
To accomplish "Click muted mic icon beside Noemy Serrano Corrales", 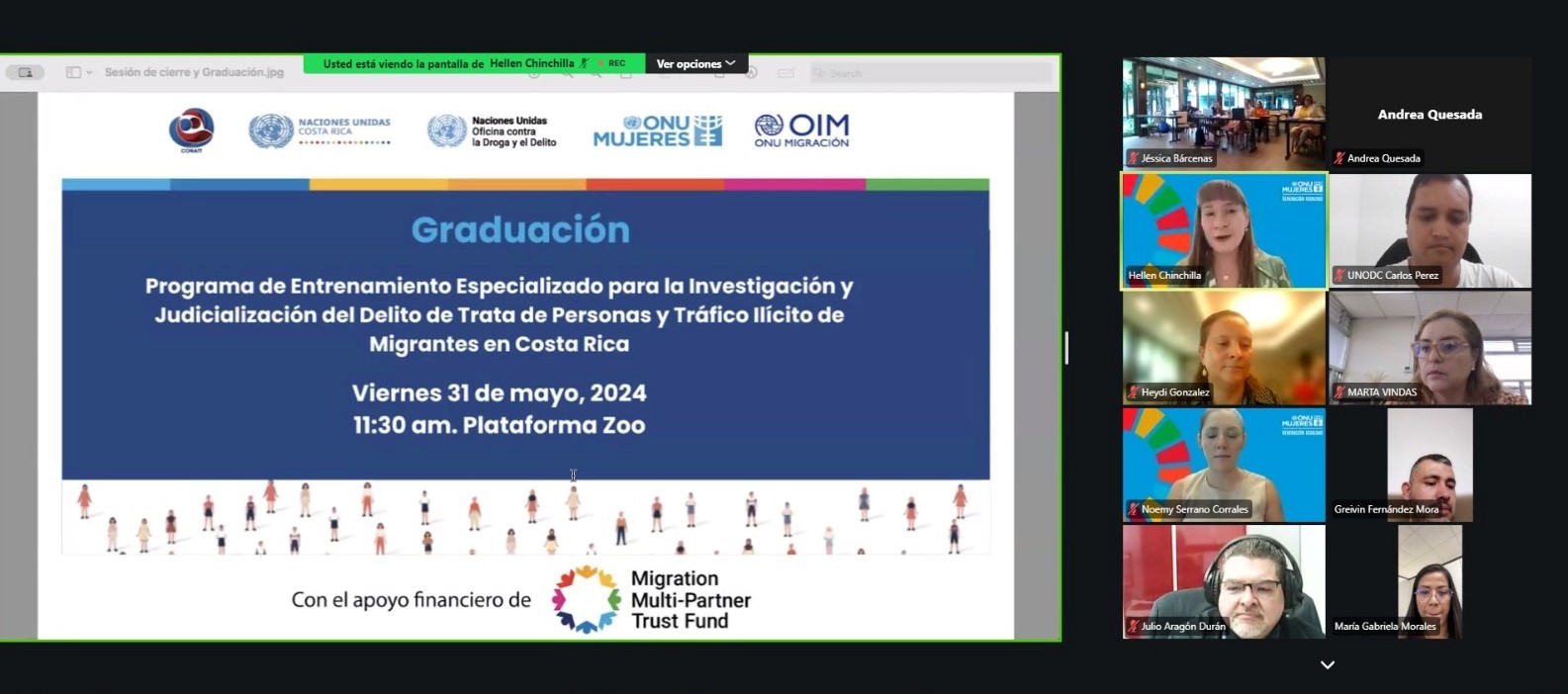I will 1134,509.
